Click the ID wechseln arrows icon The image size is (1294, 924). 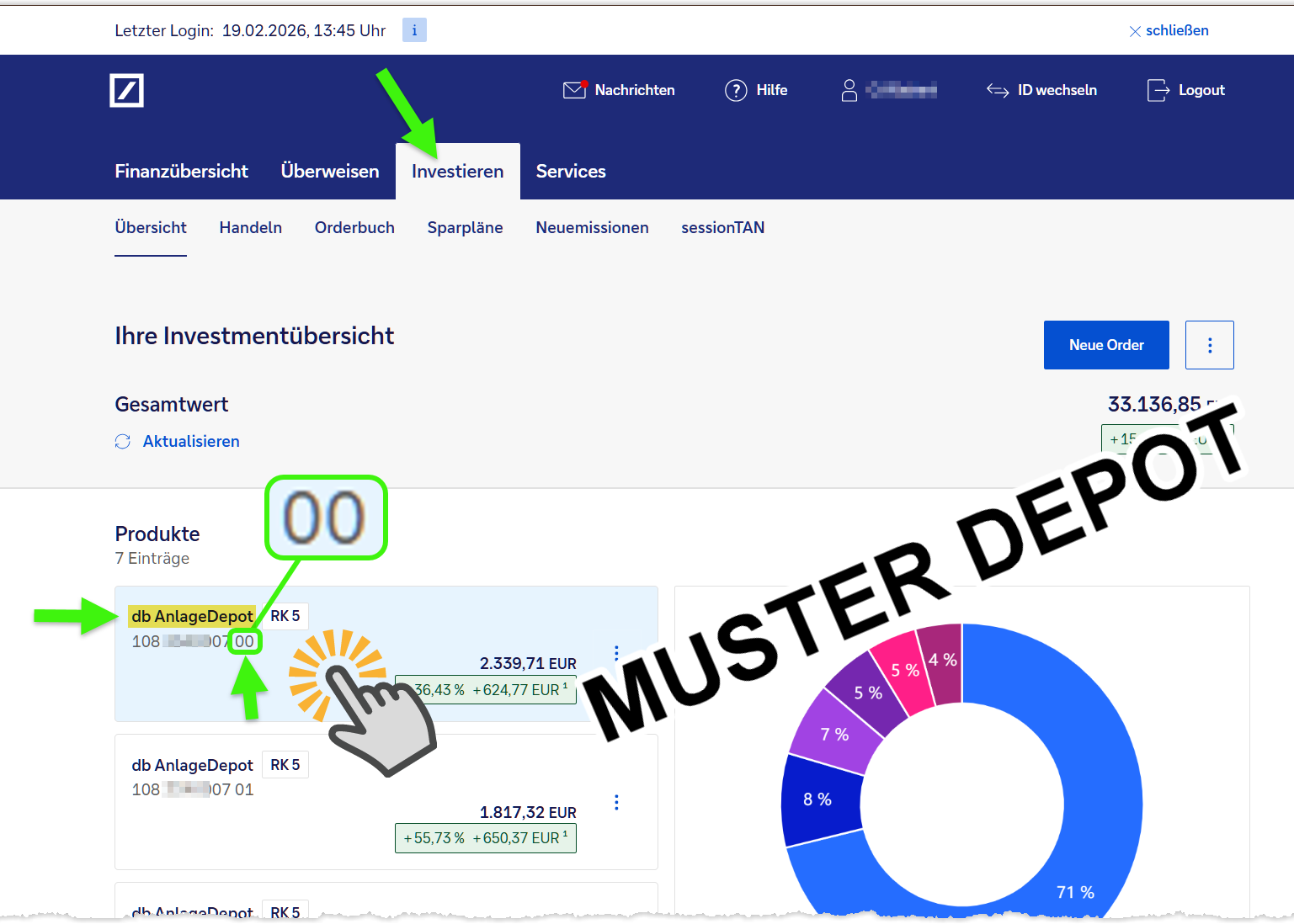[x=998, y=90]
